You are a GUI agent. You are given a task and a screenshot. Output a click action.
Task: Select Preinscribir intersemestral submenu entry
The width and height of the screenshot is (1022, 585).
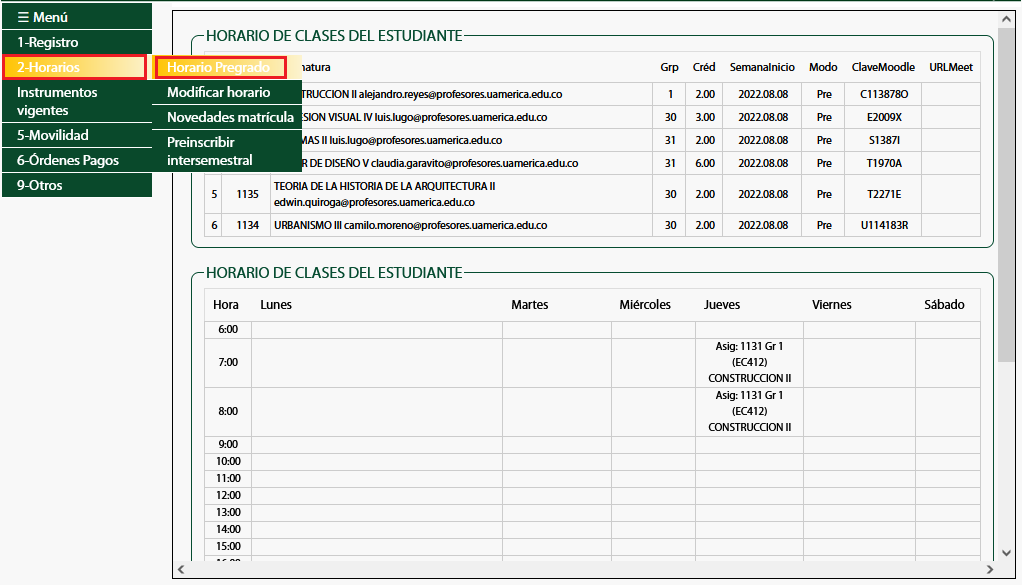click(x=227, y=151)
